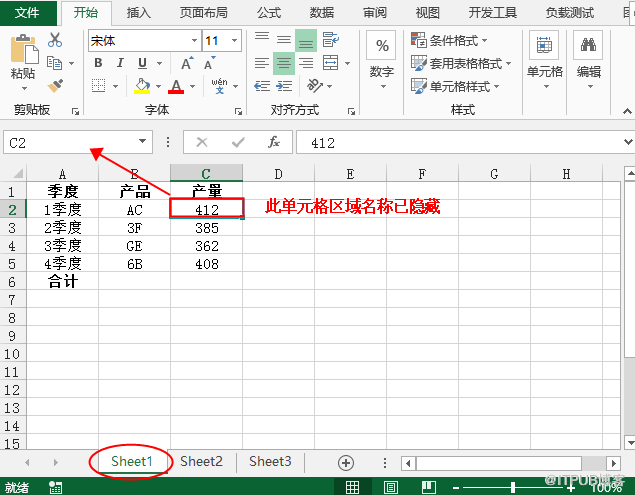Open Cell Styles menu
The image size is (635, 495).
(x=455, y=86)
